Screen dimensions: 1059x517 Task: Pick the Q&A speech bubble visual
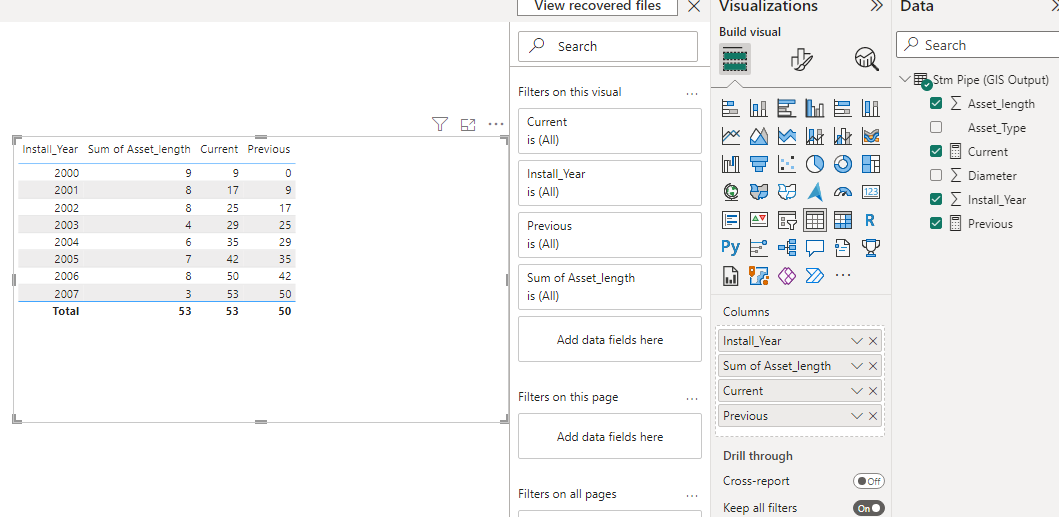click(815, 247)
